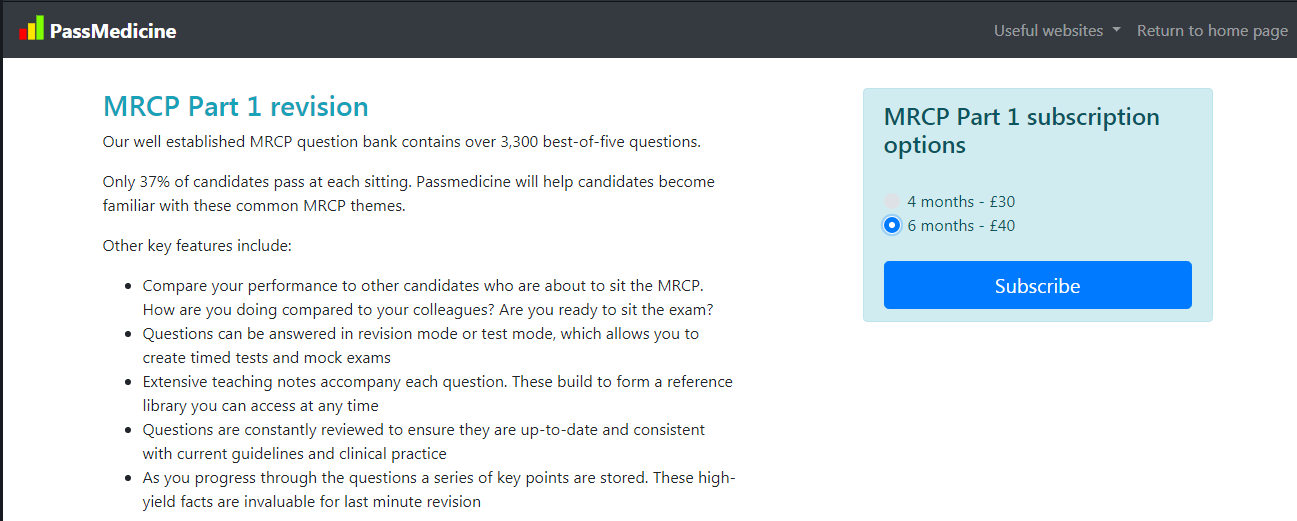Click the 'MRCP Part 1 revision' heading
The image size is (1297, 521).
(x=236, y=106)
